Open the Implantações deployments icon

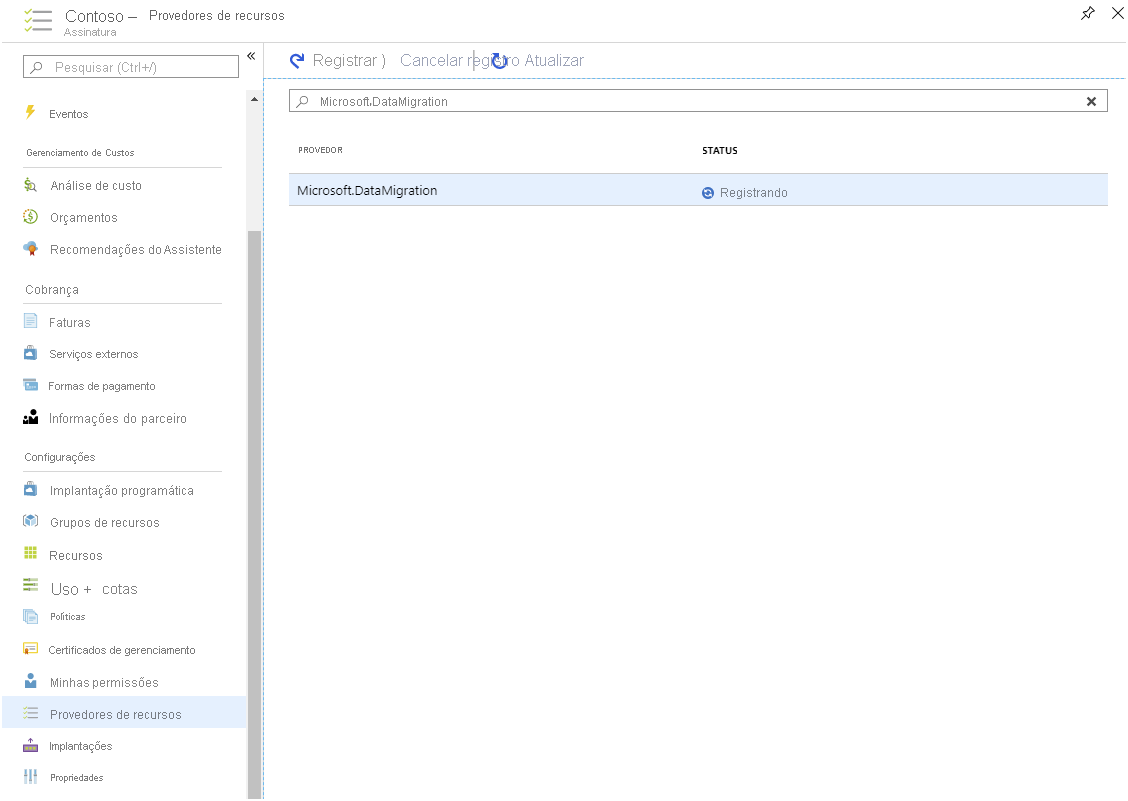(30, 745)
